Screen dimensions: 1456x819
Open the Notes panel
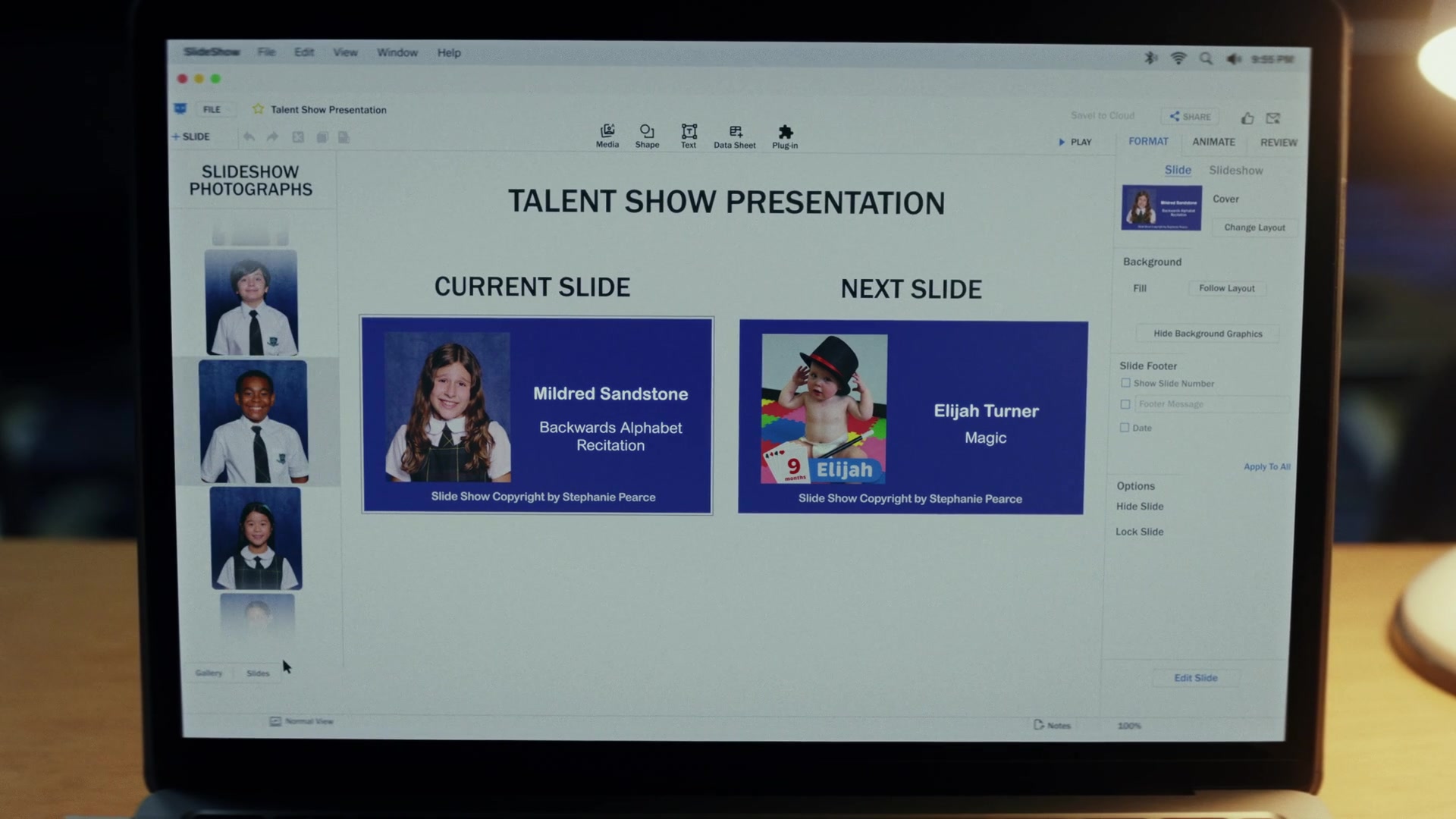pos(1052,726)
